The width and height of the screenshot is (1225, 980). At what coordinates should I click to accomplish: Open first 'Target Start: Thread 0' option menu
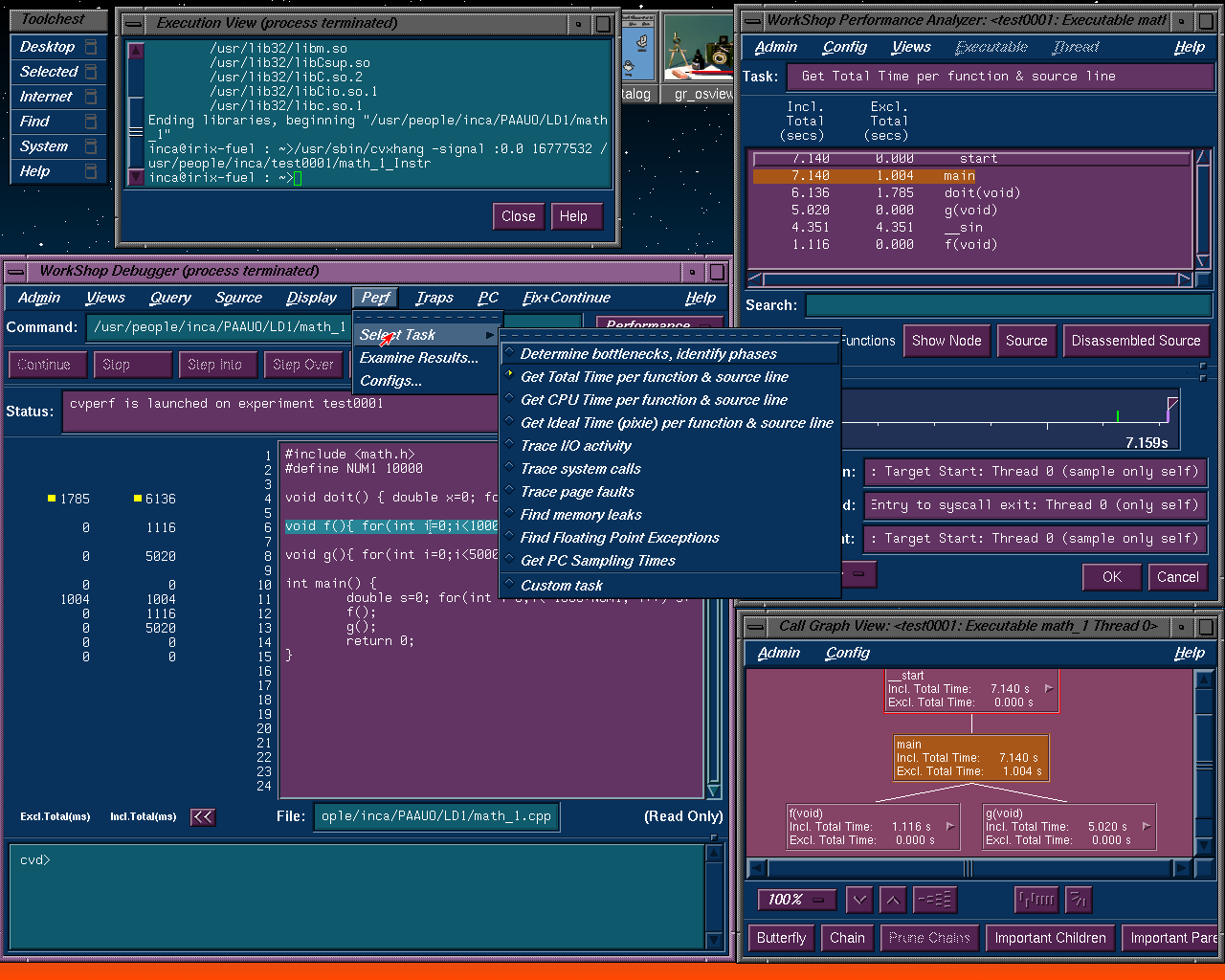pos(1036,472)
